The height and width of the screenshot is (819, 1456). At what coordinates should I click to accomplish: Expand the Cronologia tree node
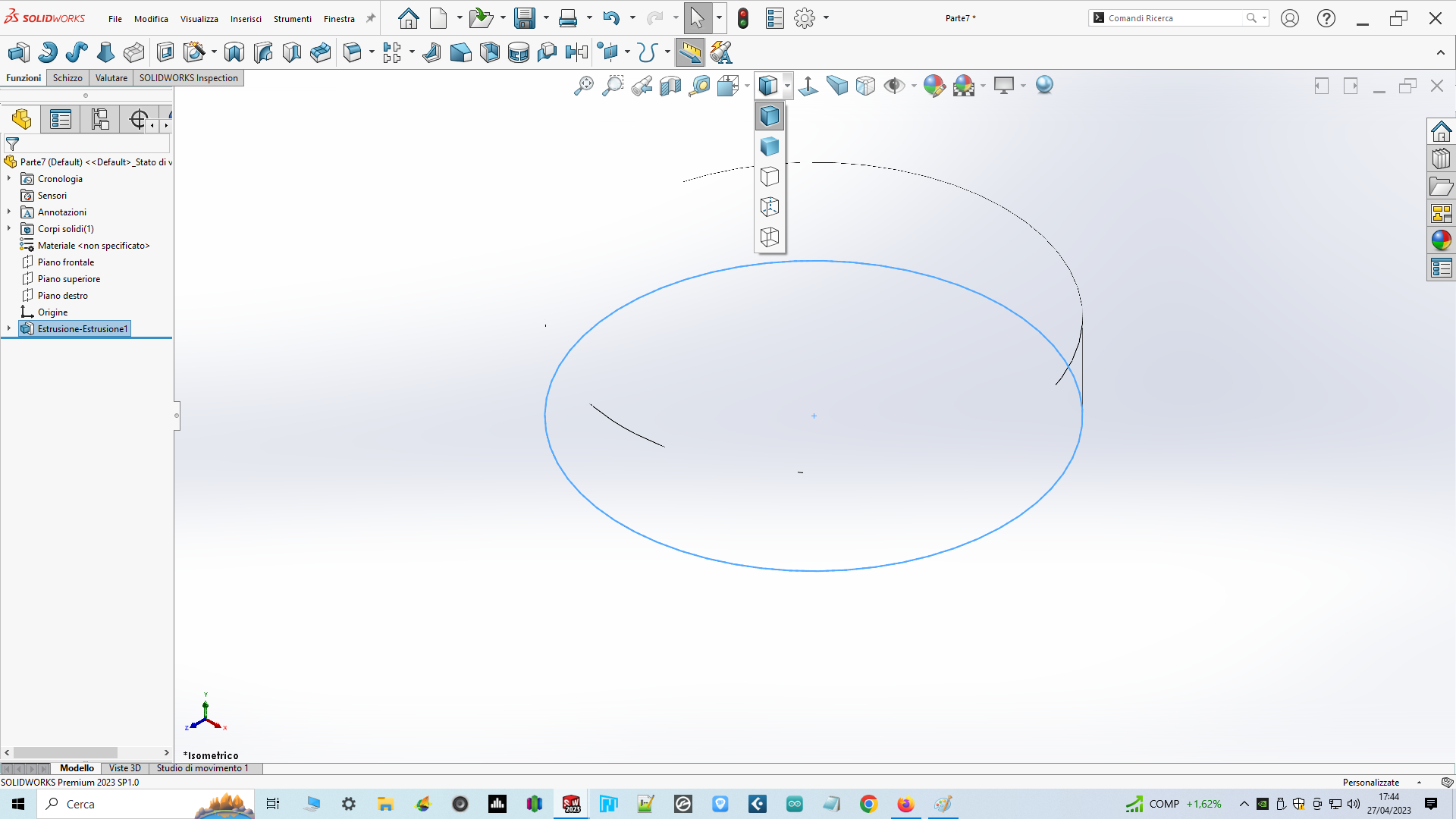click(x=9, y=178)
